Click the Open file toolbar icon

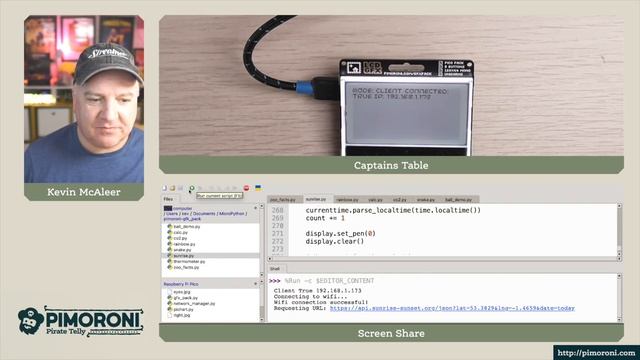(172, 188)
